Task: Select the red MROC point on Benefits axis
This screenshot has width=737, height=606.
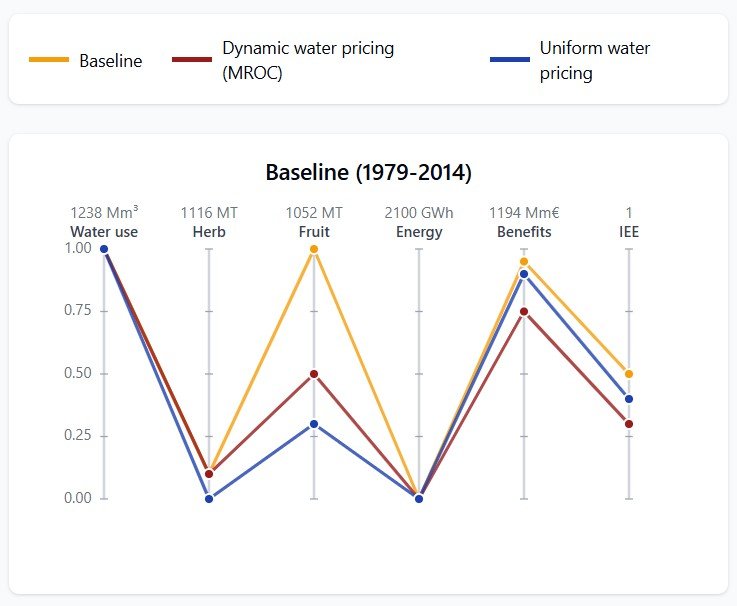Action: point(524,312)
